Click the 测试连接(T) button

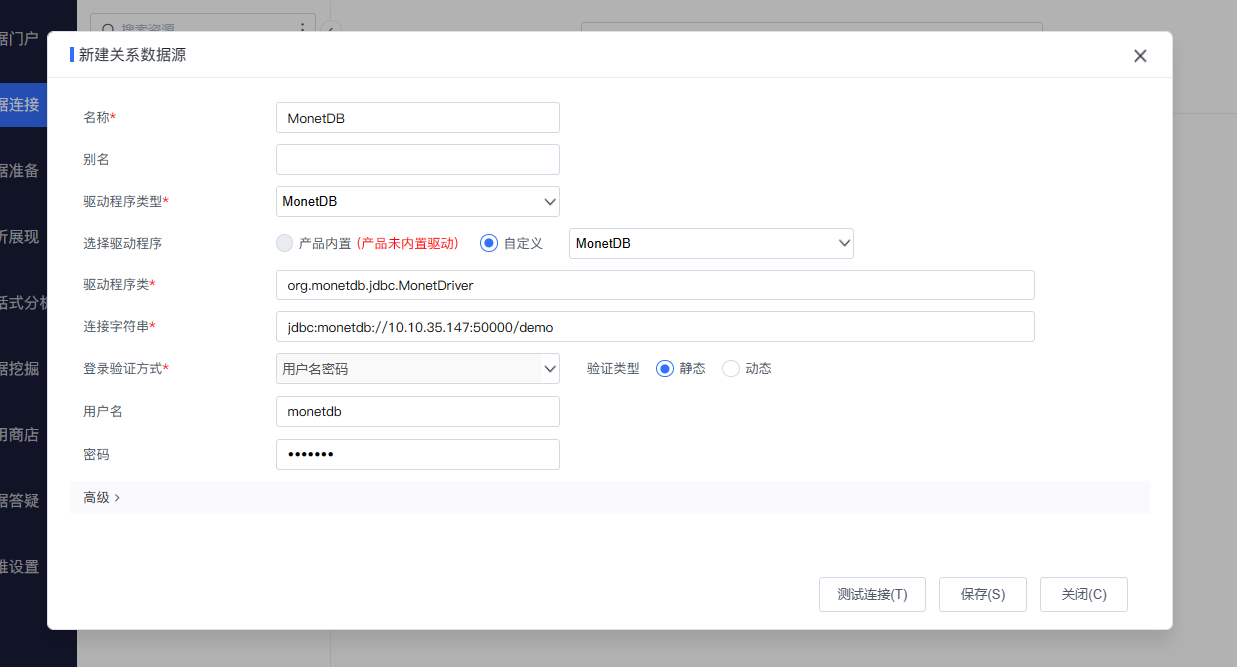click(x=872, y=594)
